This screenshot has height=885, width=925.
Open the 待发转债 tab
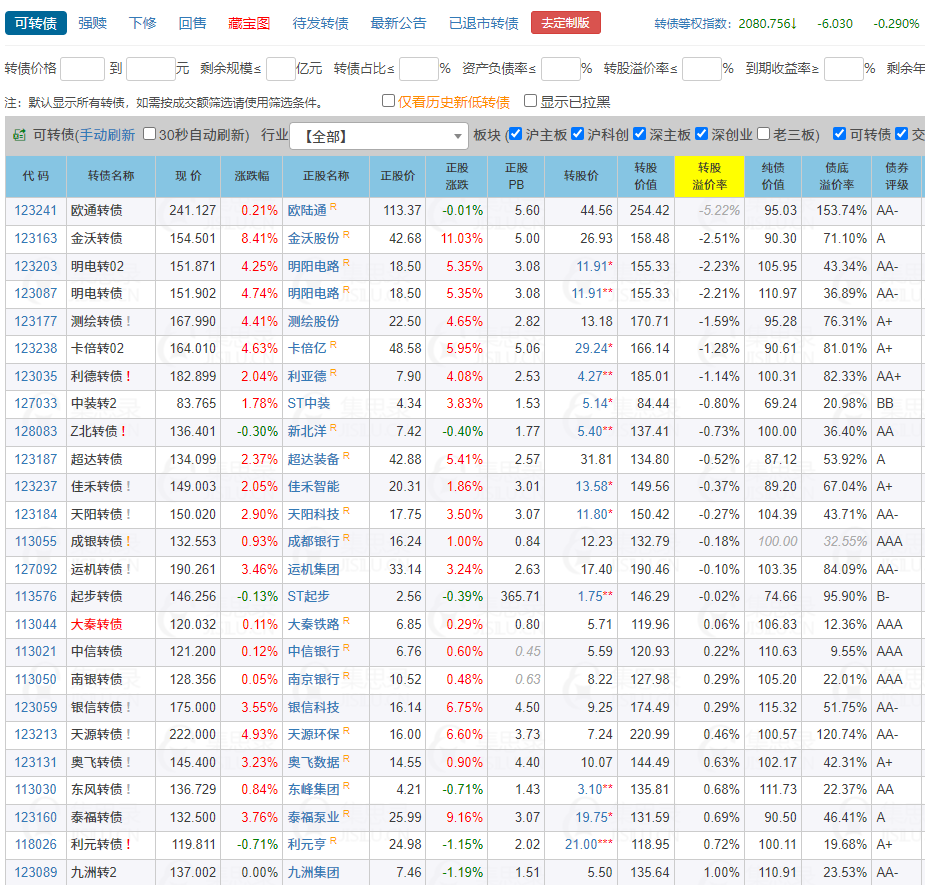[320, 23]
